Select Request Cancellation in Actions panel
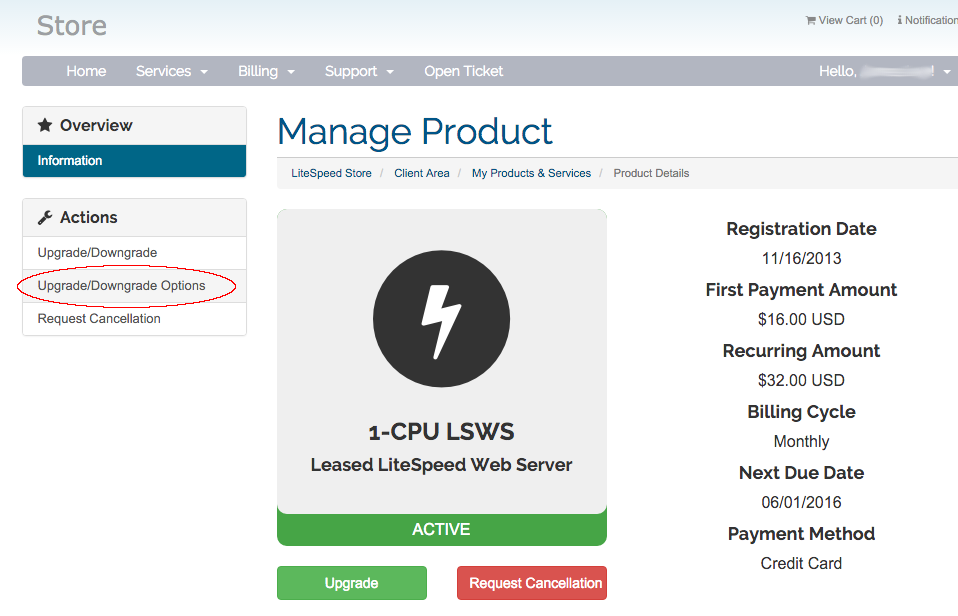 tap(134, 319)
